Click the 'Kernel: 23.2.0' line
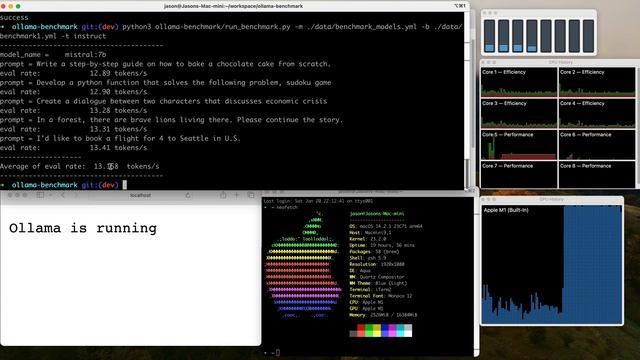This screenshot has height=360, width=640. coord(367,239)
